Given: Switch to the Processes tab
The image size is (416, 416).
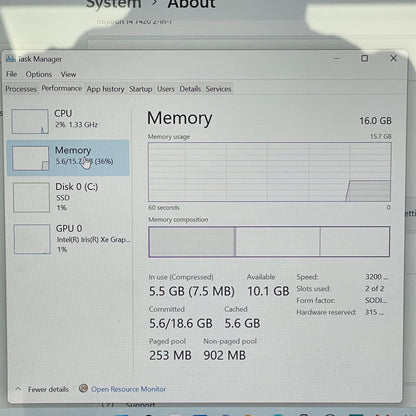Looking at the screenshot, I should pos(21,89).
